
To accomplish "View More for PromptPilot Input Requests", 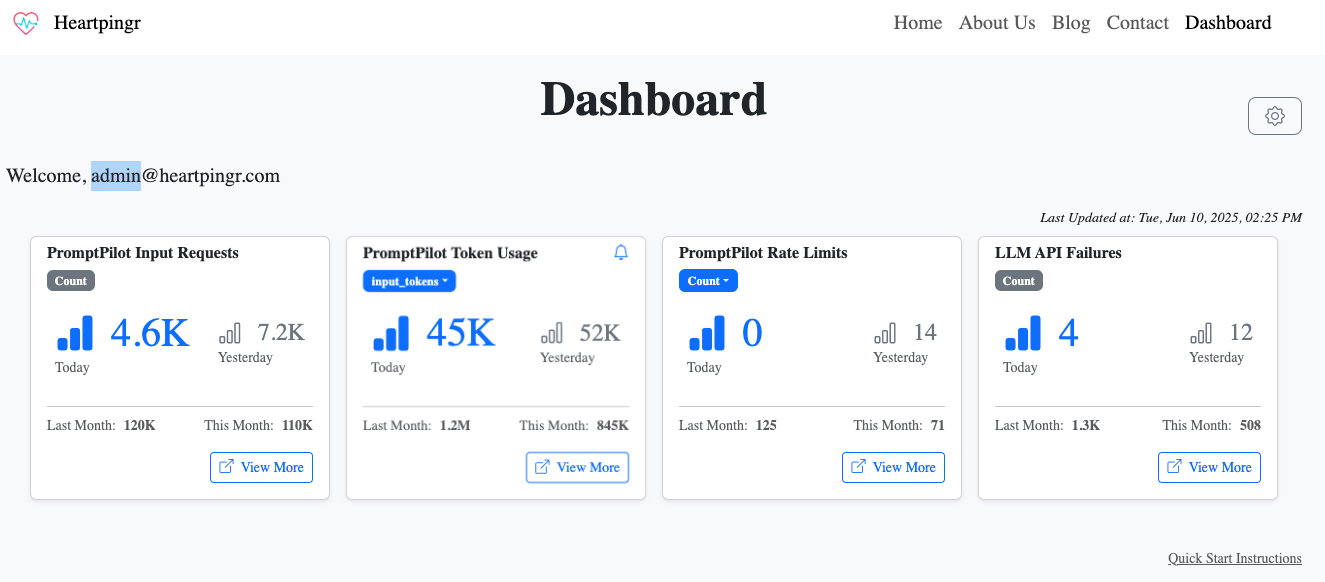I will pyautogui.click(x=261, y=467).
